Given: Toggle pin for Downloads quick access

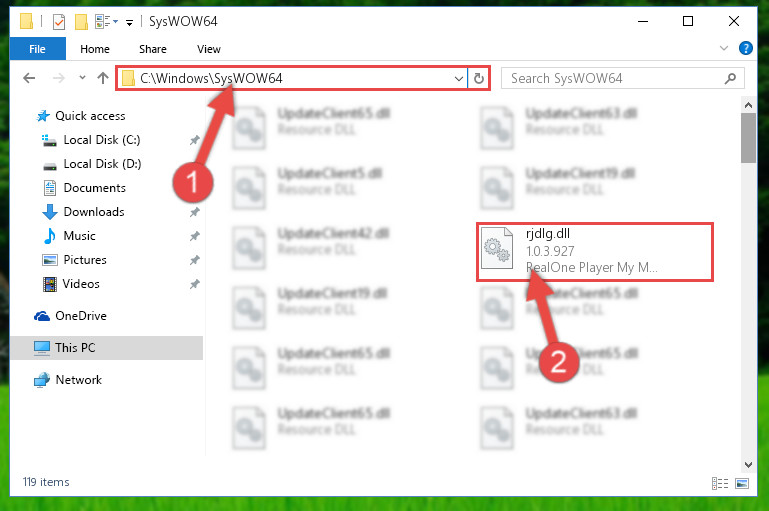Looking at the screenshot, I should point(195,212).
